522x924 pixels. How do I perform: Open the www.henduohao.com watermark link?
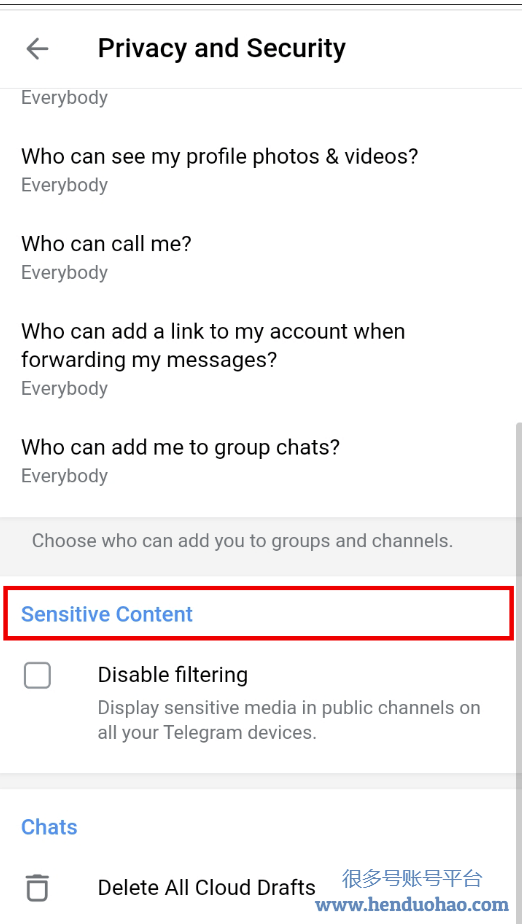point(412,904)
